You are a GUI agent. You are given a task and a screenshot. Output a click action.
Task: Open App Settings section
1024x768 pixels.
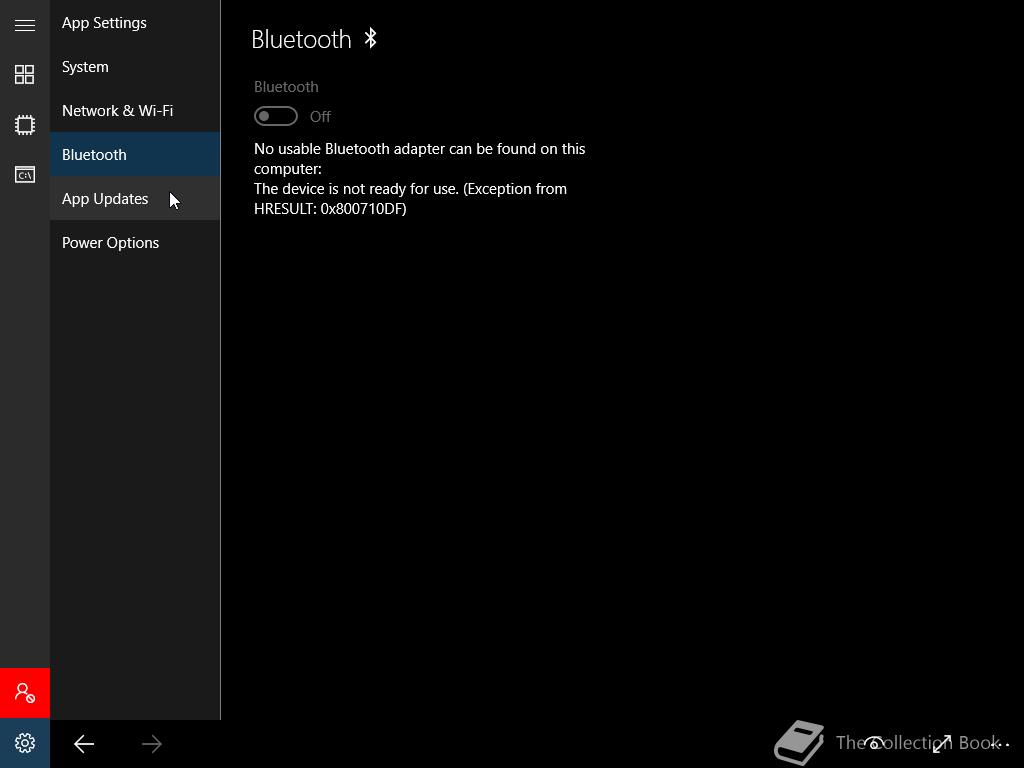(135, 23)
